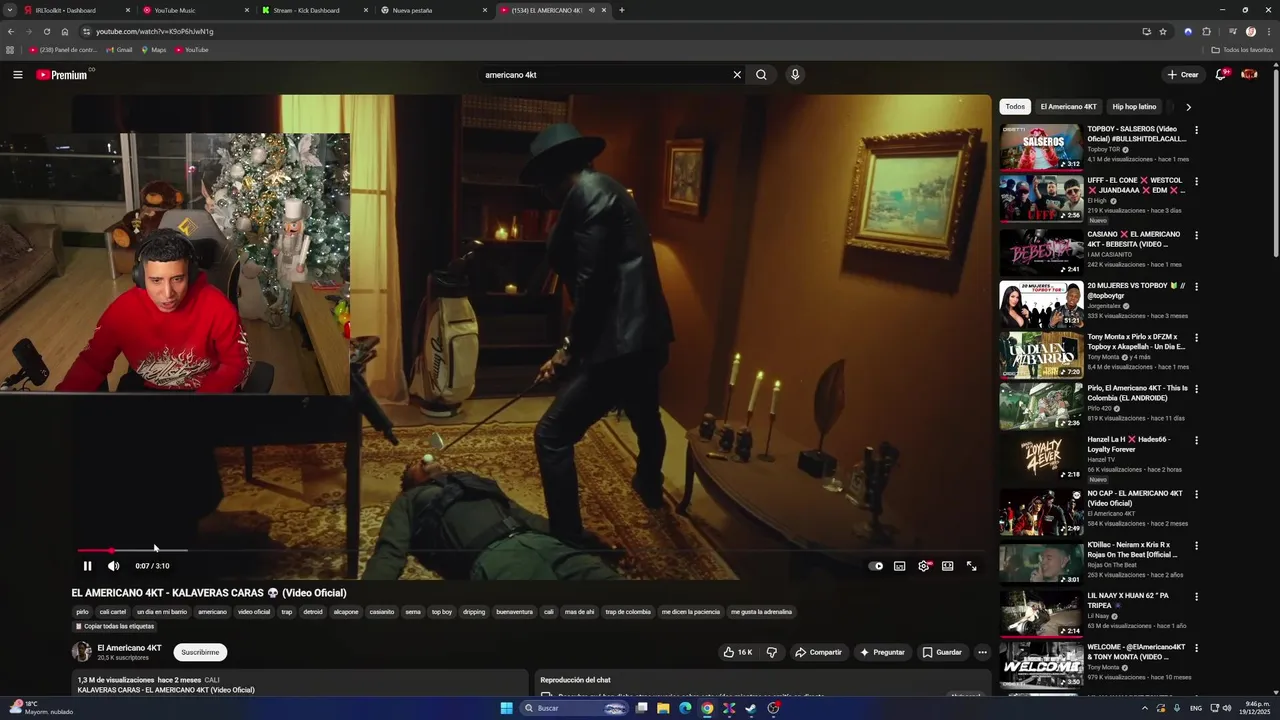Open options for CASIANO BEBESITA video
The image size is (1280, 720).
(x=1196, y=235)
